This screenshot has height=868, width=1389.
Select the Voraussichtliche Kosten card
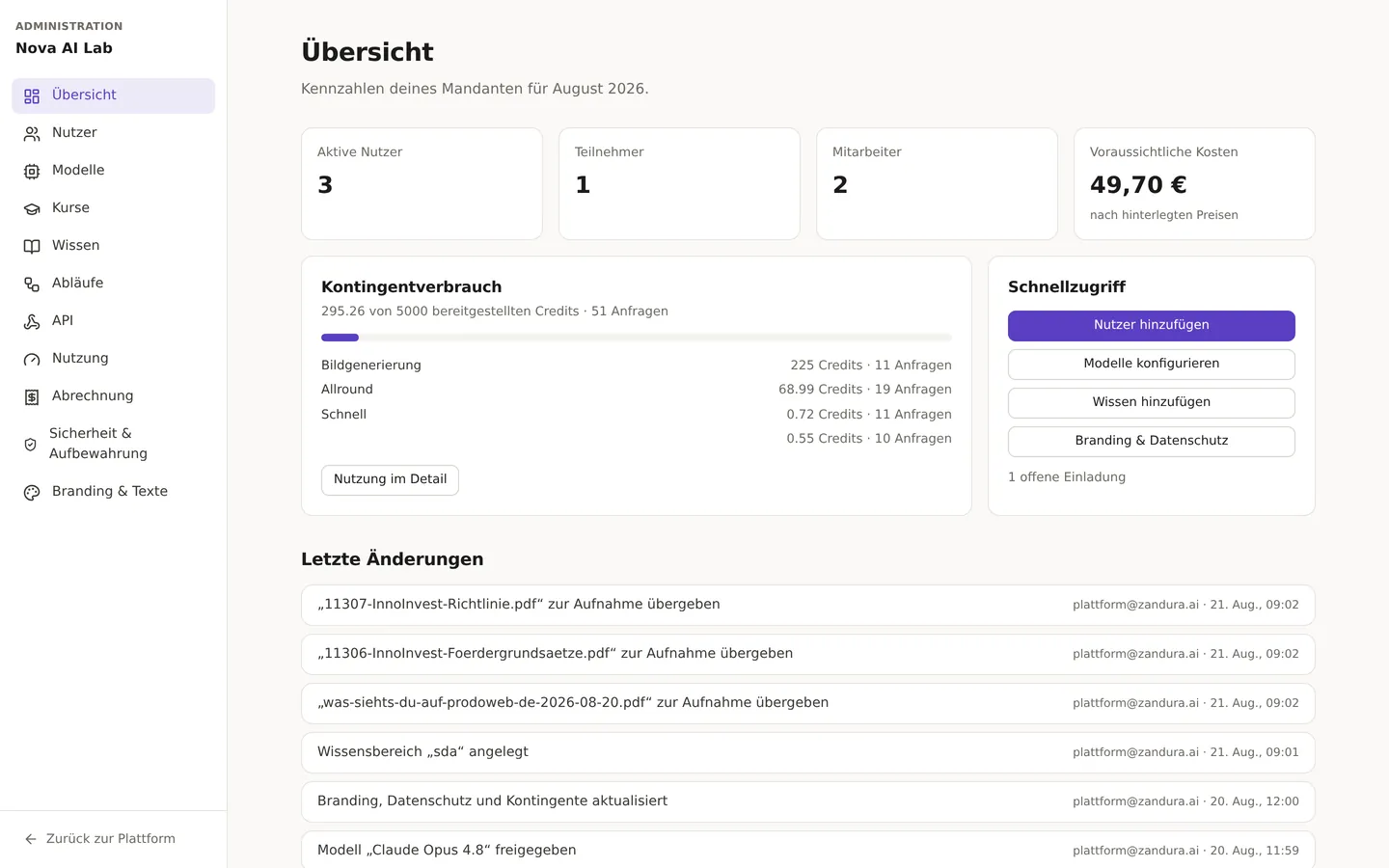click(1194, 184)
